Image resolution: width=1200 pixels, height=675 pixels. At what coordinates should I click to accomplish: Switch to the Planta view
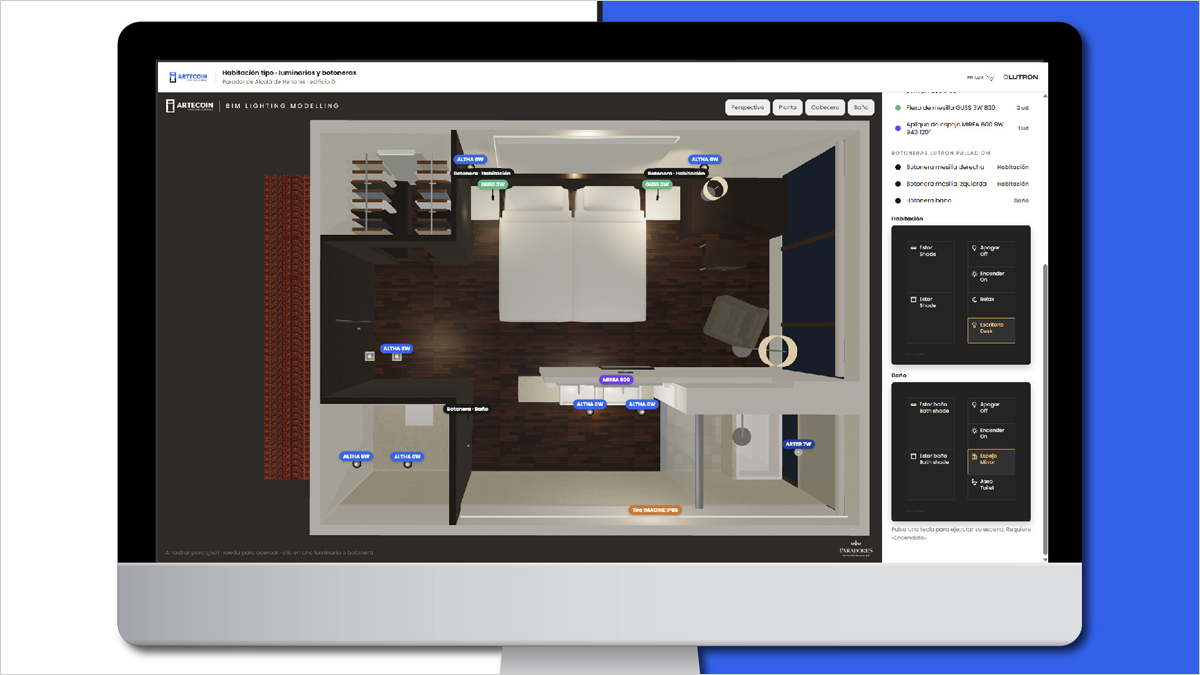[788, 107]
